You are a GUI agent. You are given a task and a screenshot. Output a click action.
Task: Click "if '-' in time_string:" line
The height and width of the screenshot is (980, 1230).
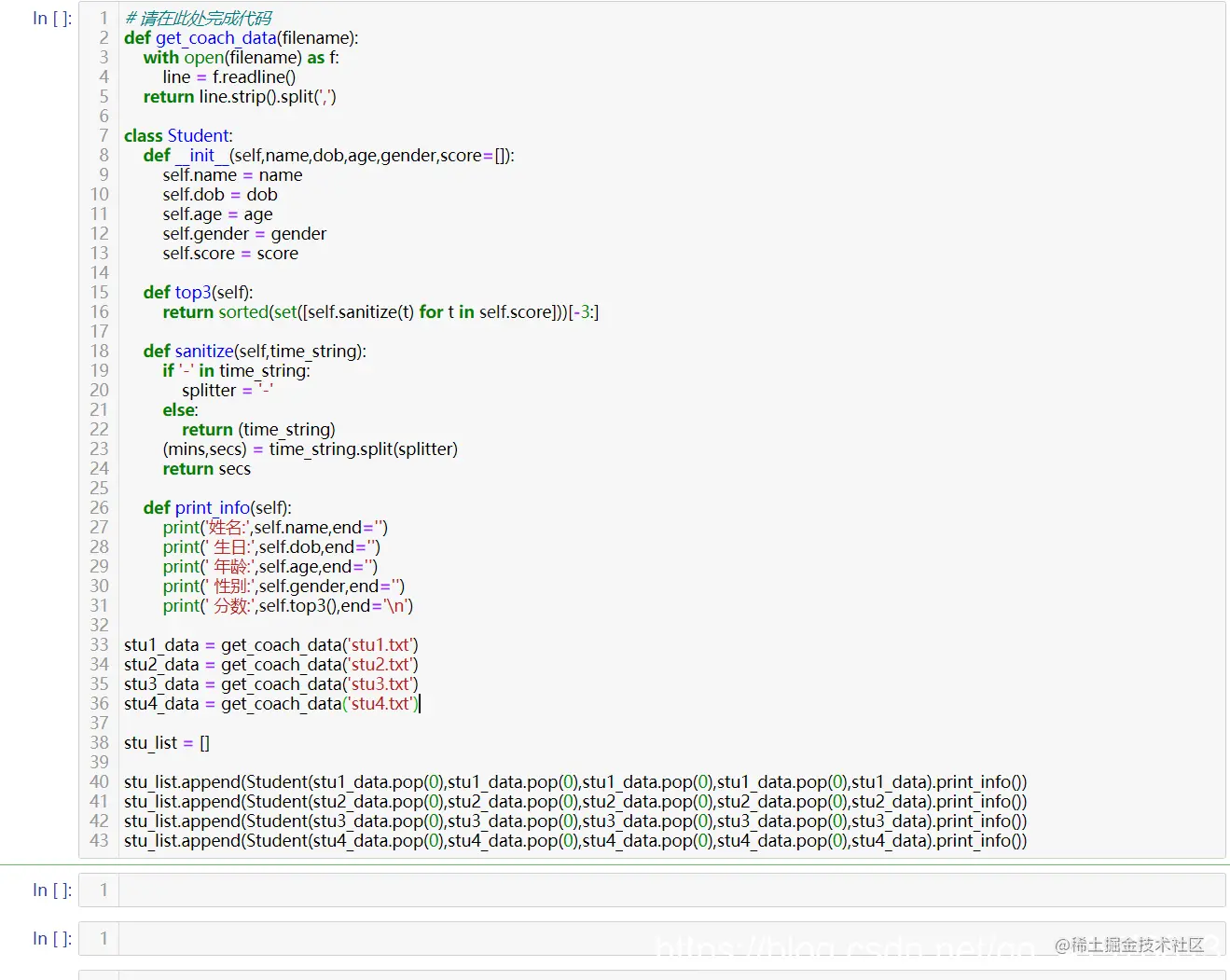tap(236, 370)
